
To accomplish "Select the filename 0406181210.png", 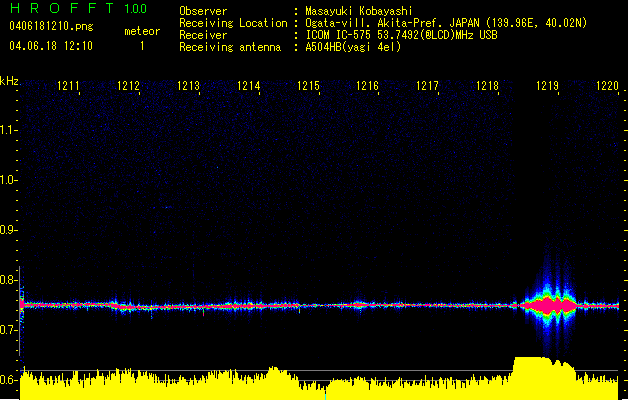I will click(x=51, y=26).
